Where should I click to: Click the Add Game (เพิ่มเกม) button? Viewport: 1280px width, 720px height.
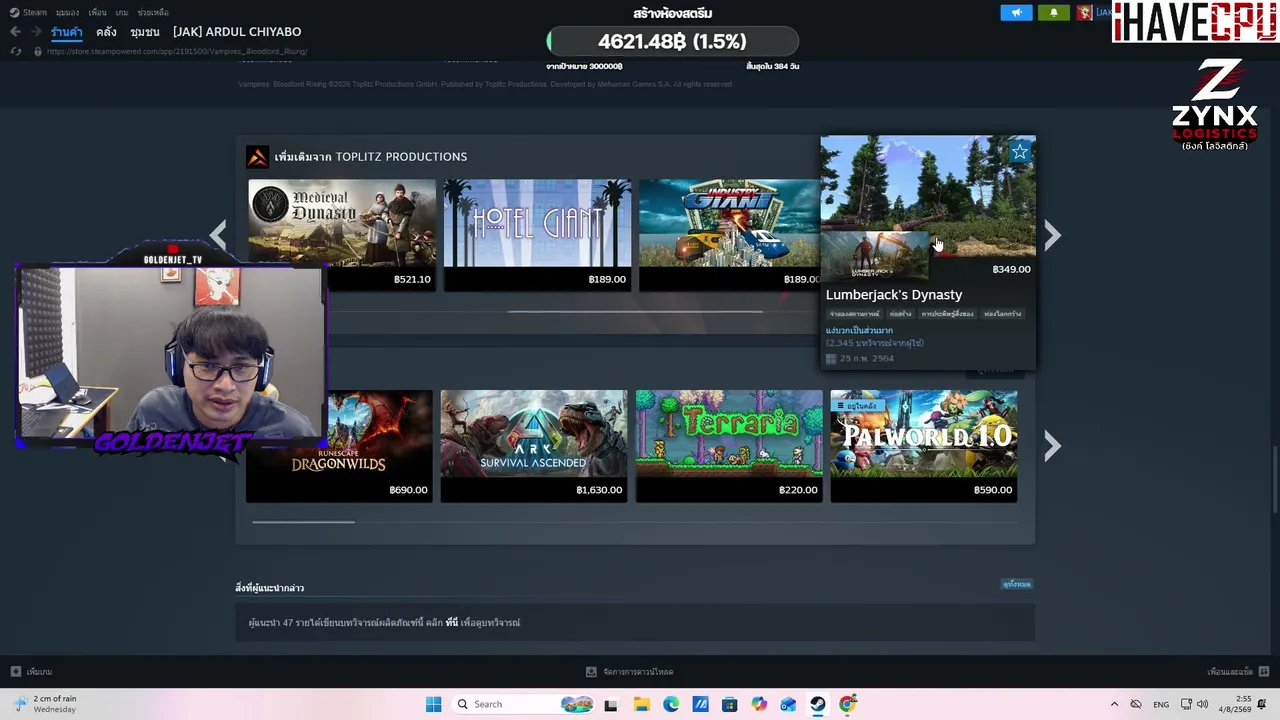(x=32, y=672)
